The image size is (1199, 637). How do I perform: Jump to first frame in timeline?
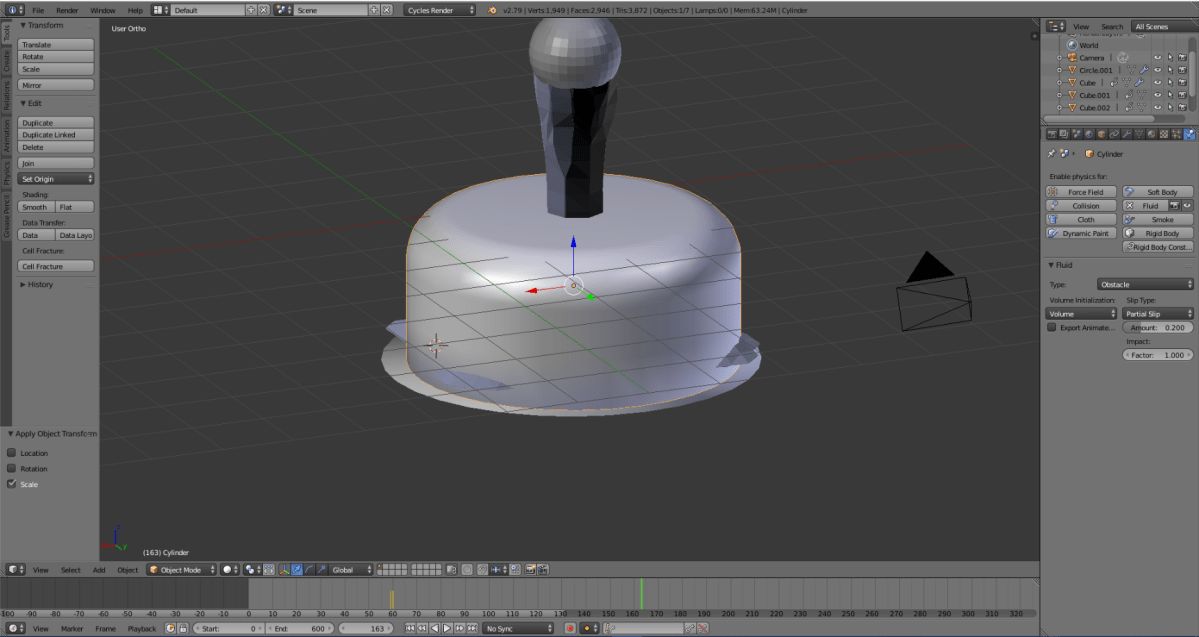[x=410, y=629]
